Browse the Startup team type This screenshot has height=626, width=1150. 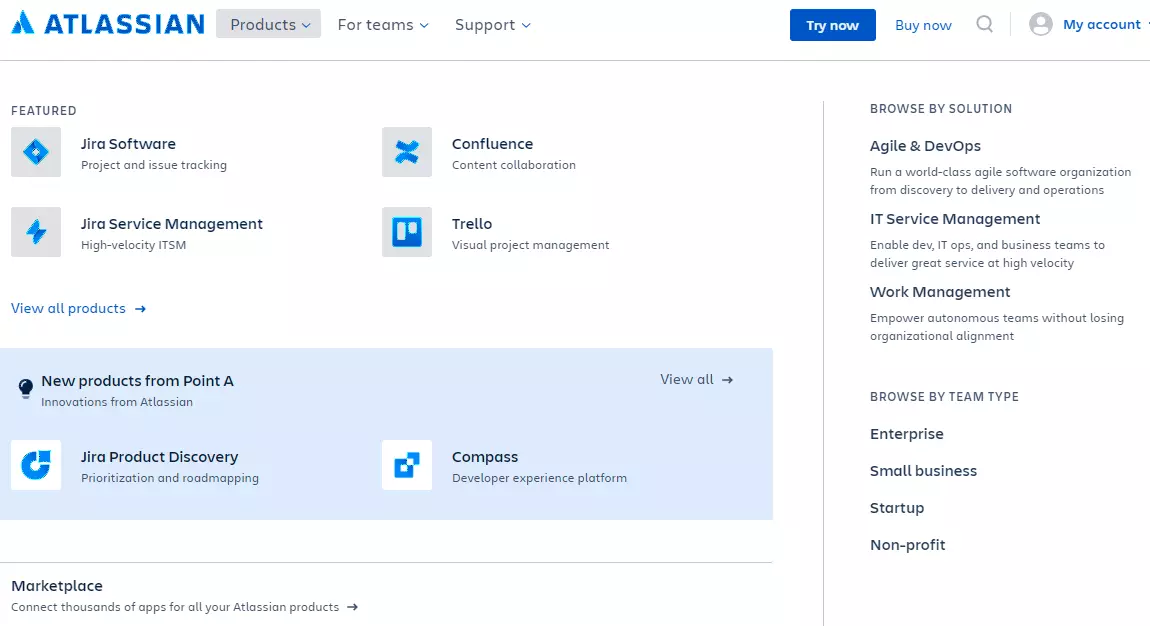(897, 508)
